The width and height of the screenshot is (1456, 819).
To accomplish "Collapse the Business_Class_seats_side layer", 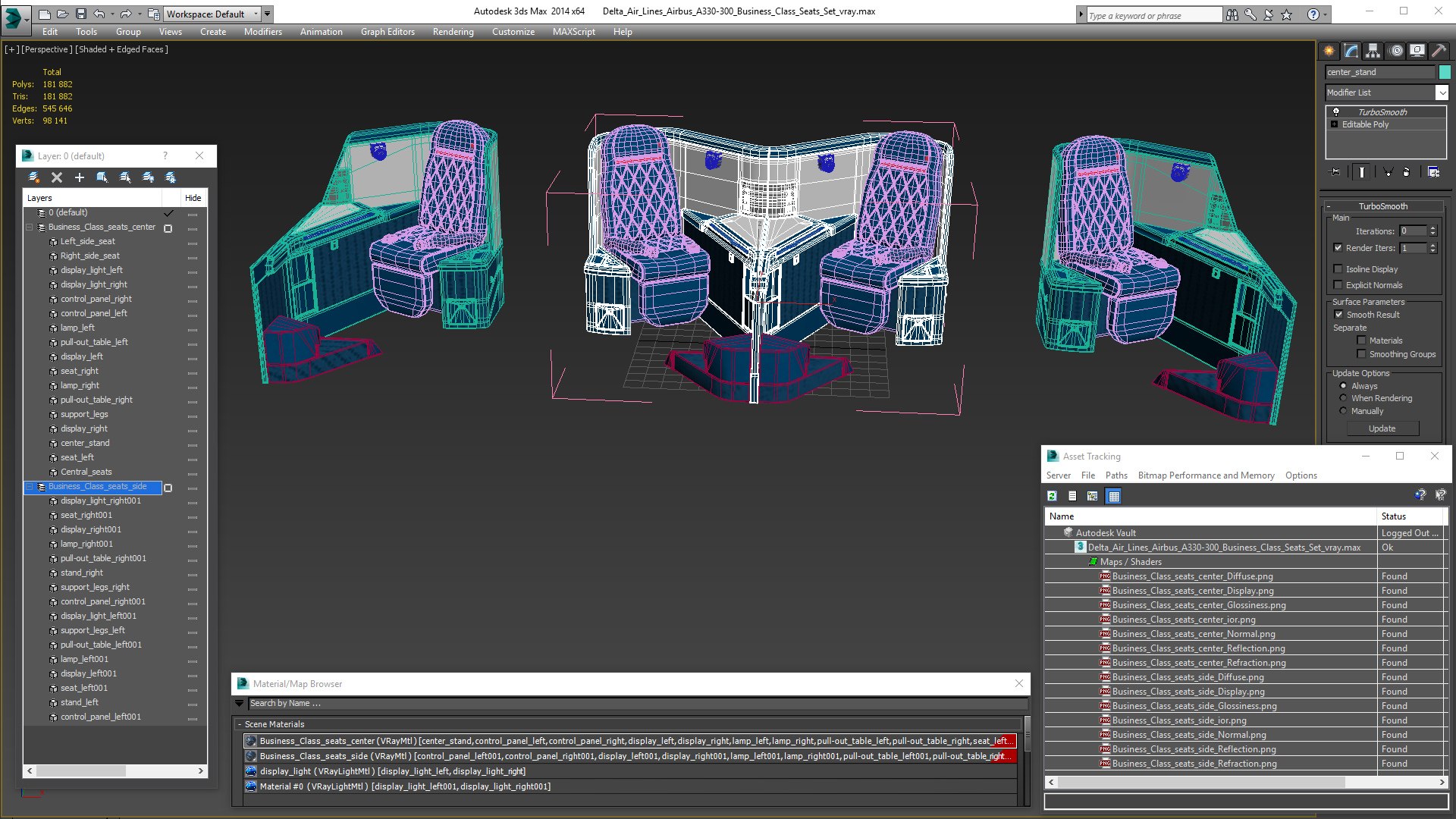I will pyautogui.click(x=30, y=487).
